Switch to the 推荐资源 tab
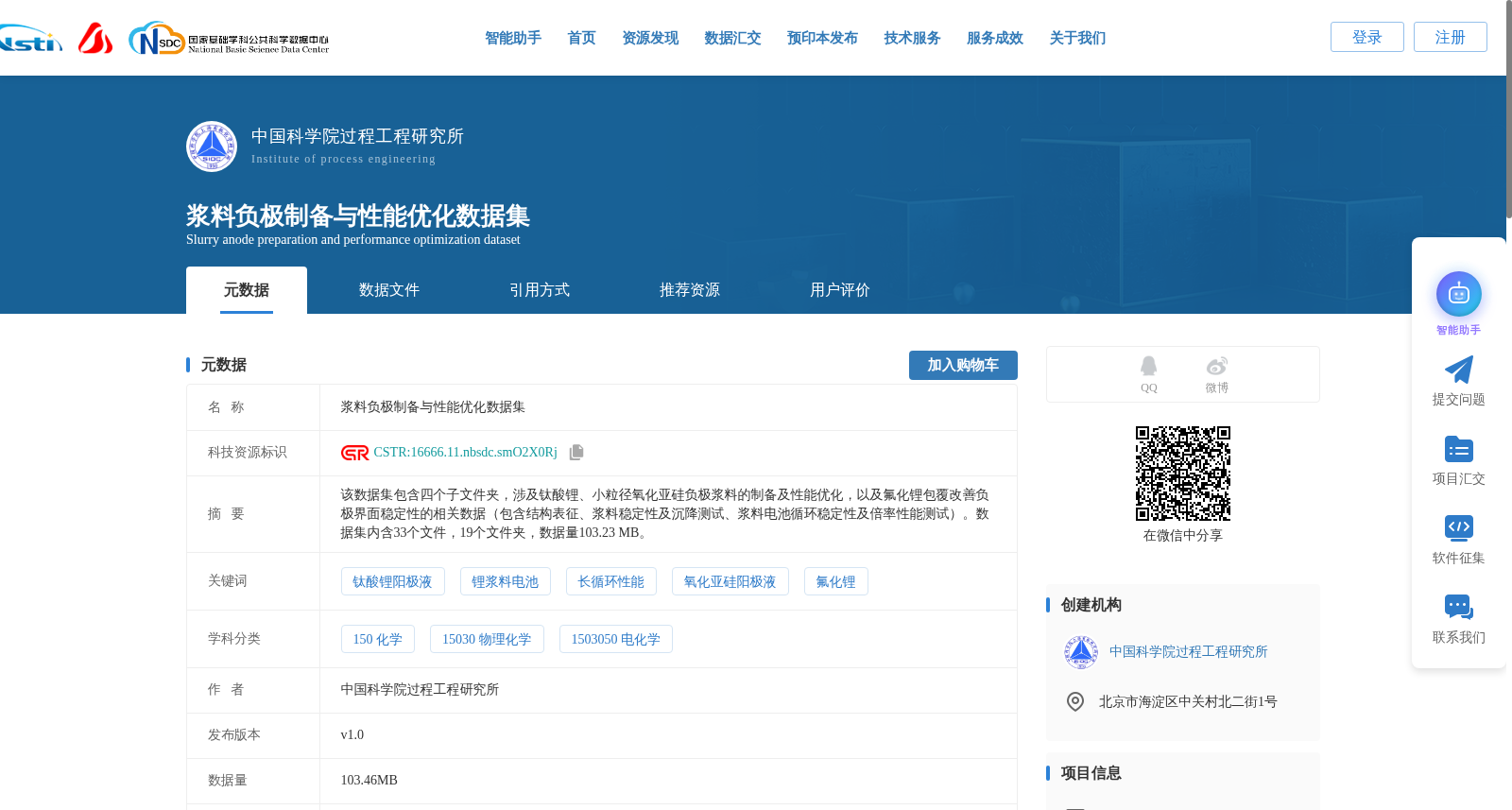Viewport: 1512px width, 810px height. (x=690, y=290)
